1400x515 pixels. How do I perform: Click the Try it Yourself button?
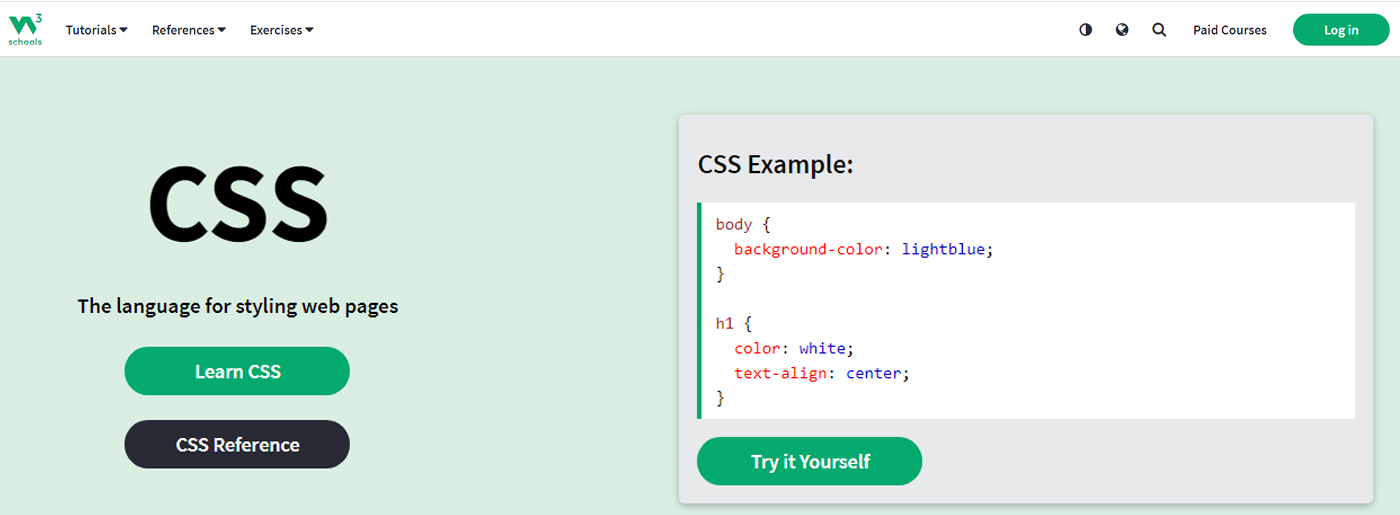(x=809, y=461)
